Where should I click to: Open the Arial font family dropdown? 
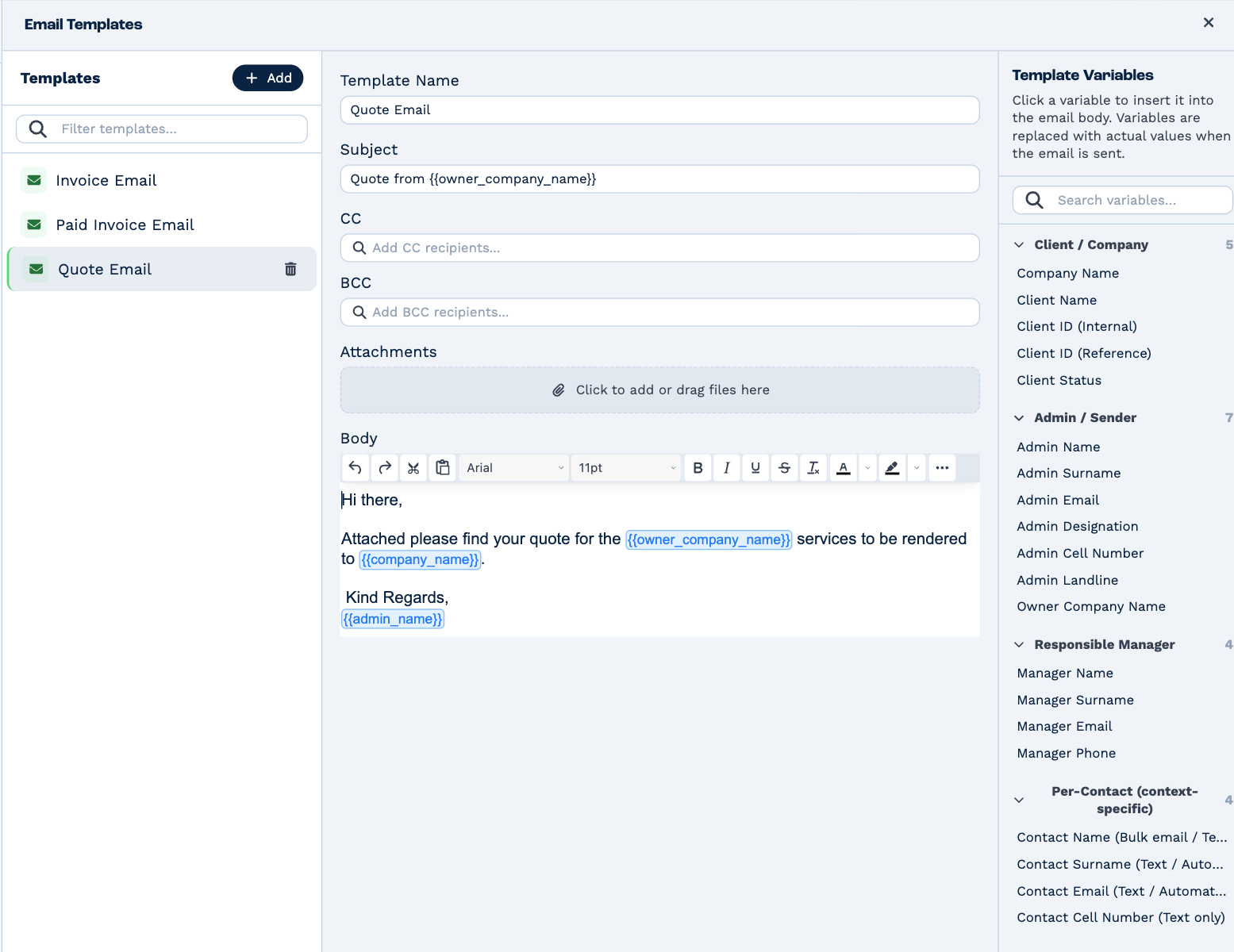pos(514,468)
